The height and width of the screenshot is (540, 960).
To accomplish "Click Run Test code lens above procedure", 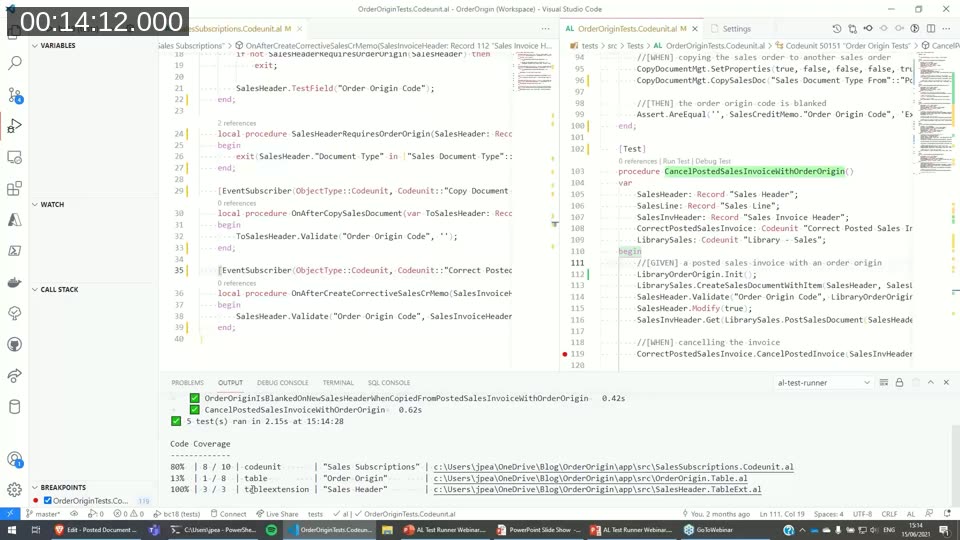I will [x=676, y=161].
